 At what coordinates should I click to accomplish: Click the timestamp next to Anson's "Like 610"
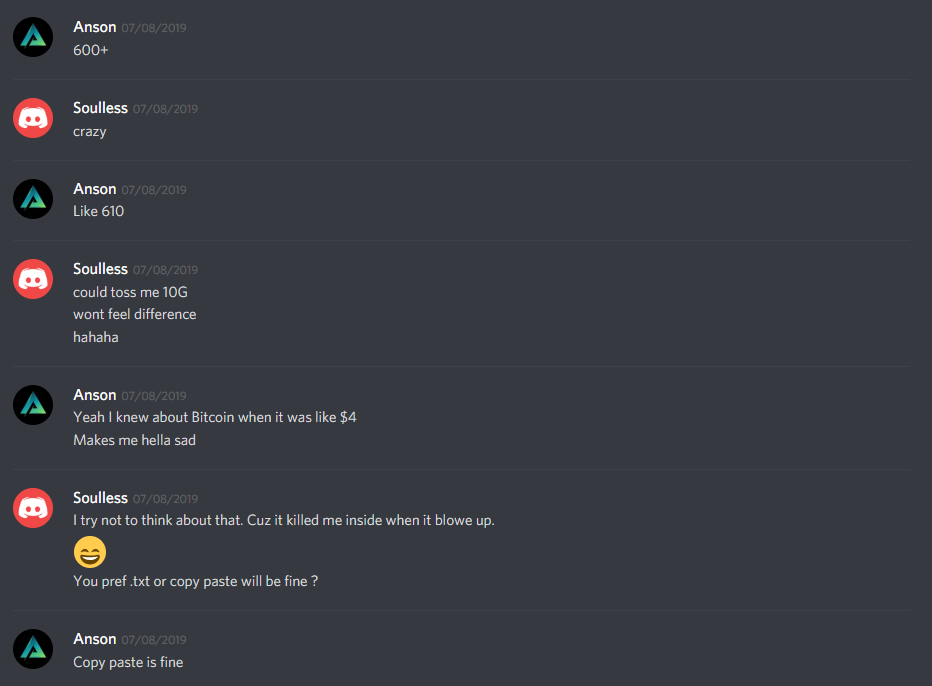pos(154,190)
